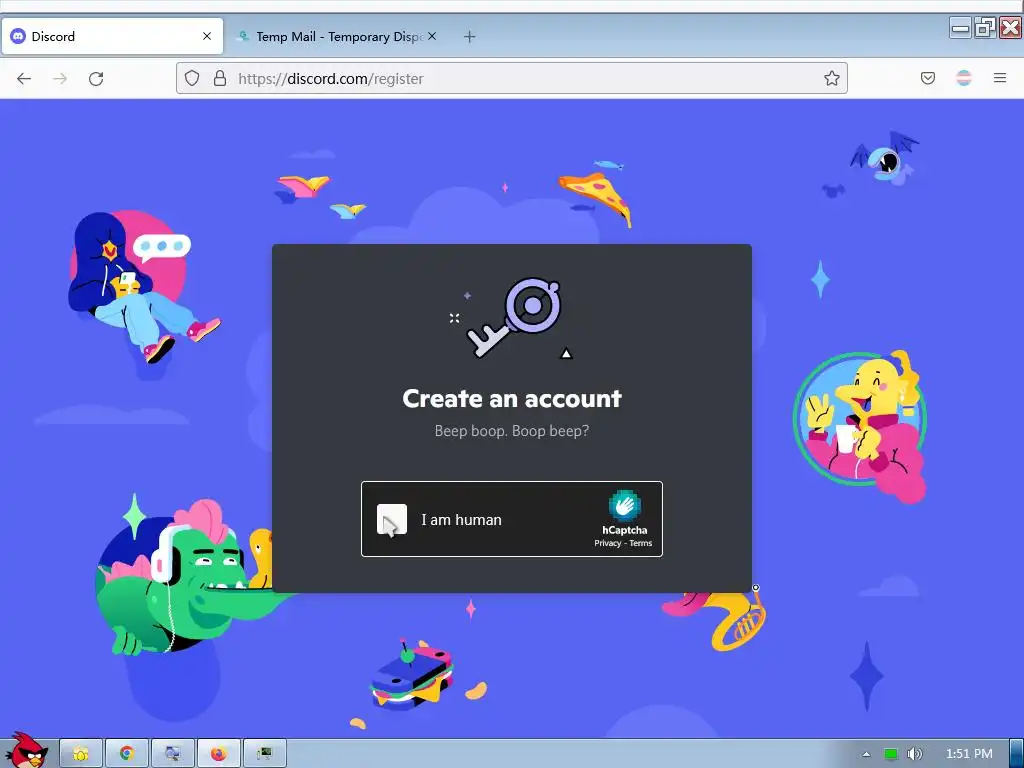Open the tracking protection shield
Viewport: 1024px width, 768px height.
tap(192, 79)
